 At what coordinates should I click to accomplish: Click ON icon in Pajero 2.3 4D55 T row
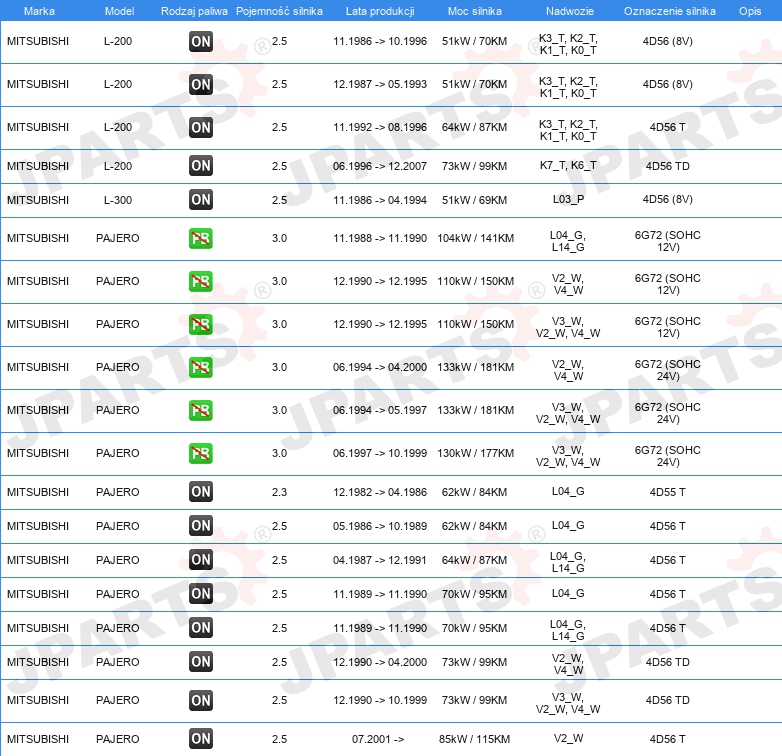point(201,492)
